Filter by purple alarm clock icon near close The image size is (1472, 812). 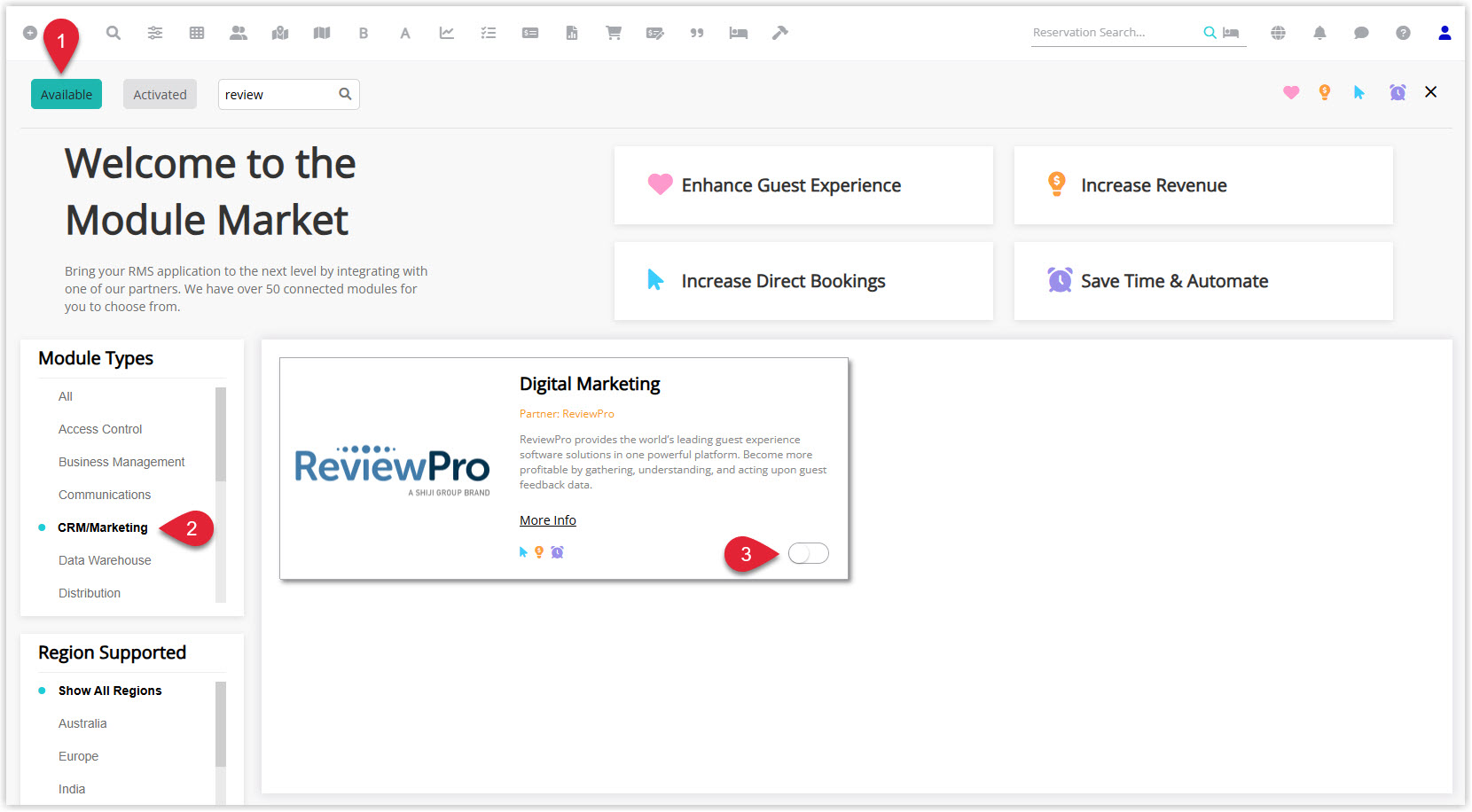tap(1398, 92)
